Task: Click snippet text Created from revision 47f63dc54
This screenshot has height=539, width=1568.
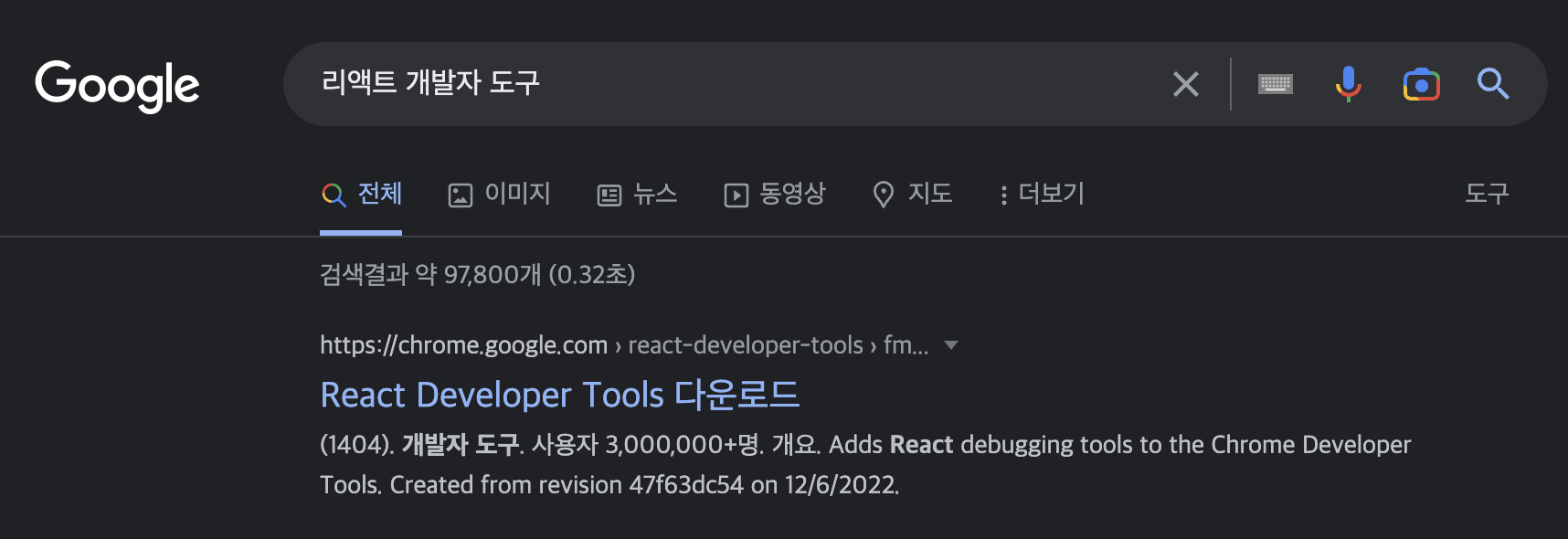Action: [567, 485]
